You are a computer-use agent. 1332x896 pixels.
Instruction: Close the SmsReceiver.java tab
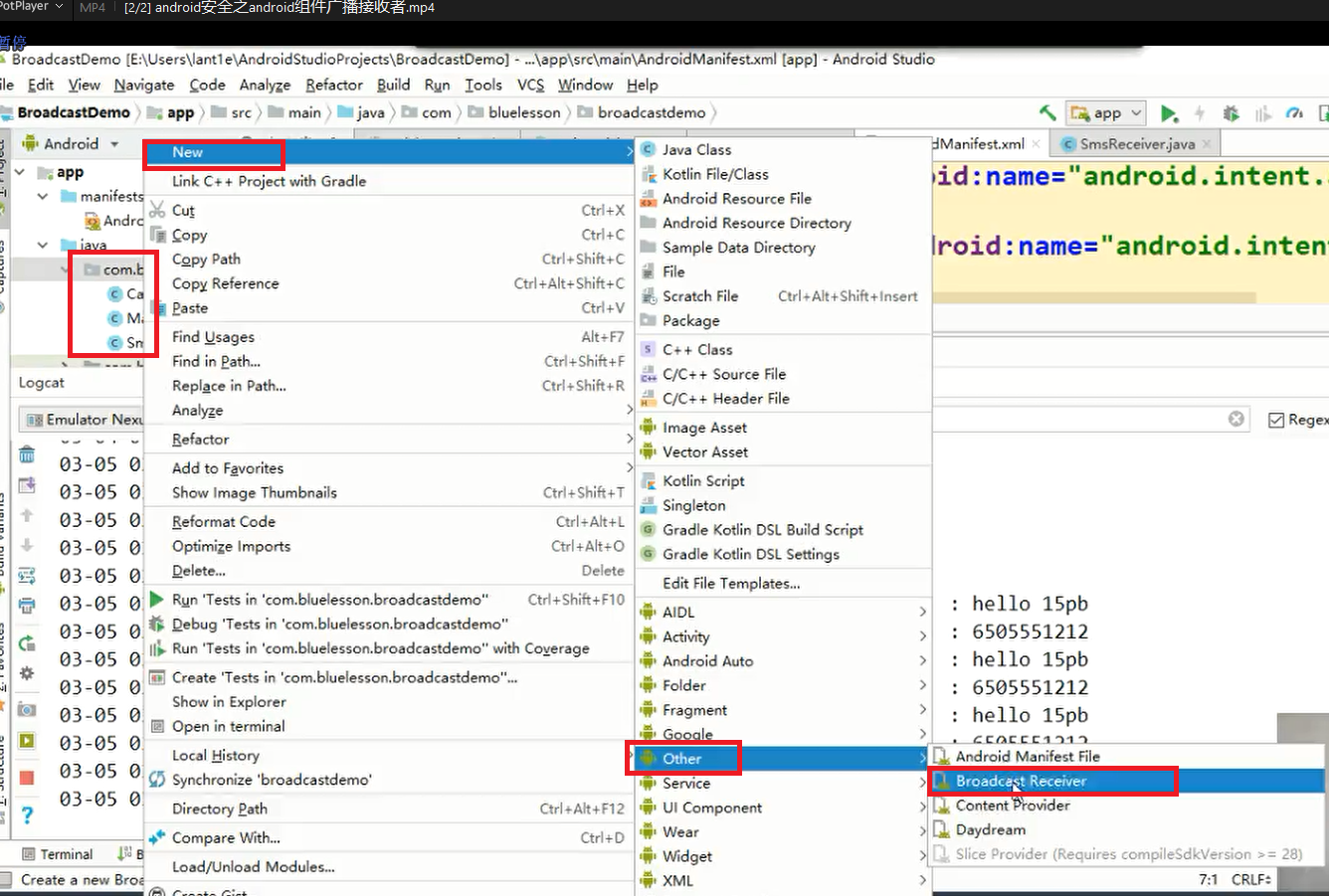coord(1207,144)
